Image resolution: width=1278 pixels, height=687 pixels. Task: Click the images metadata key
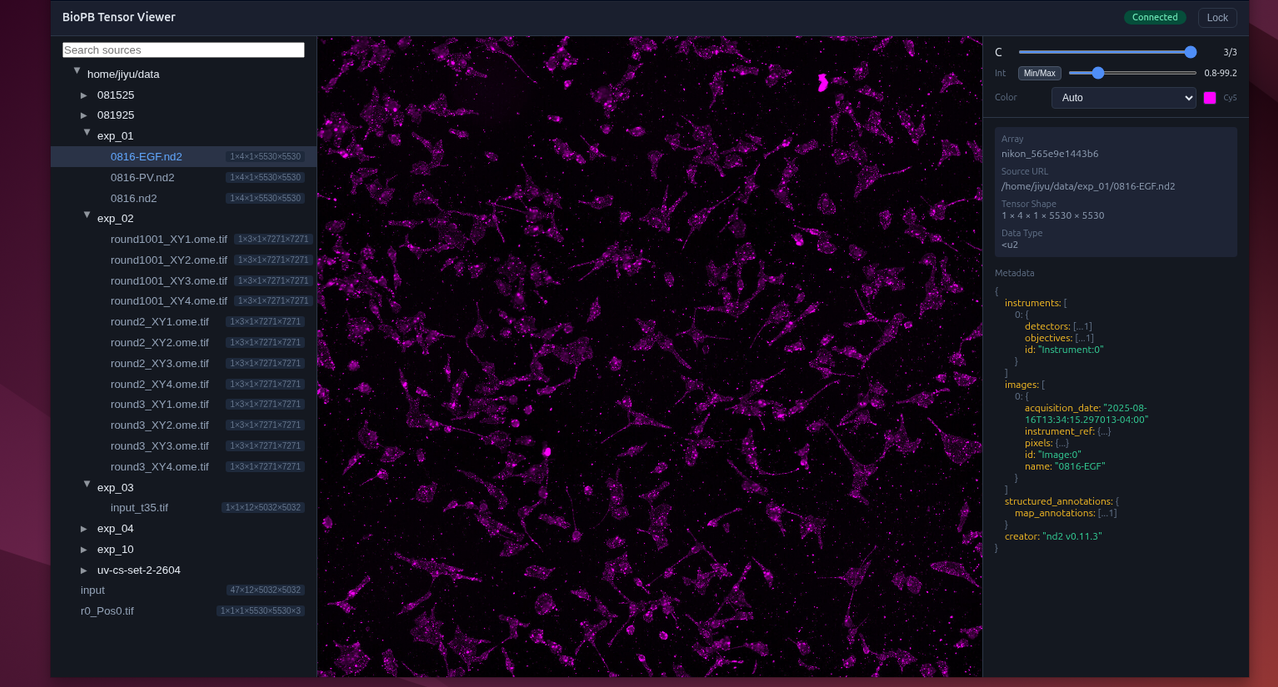click(1021, 384)
